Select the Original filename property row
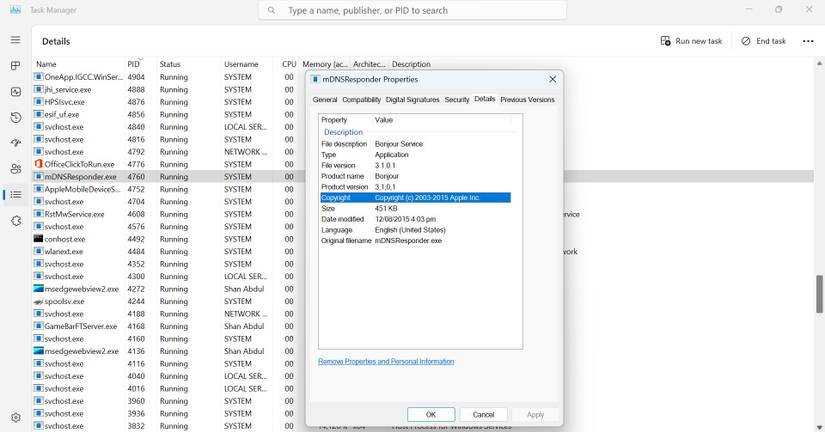Viewport: 825px width, 432px height. [x=415, y=240]
